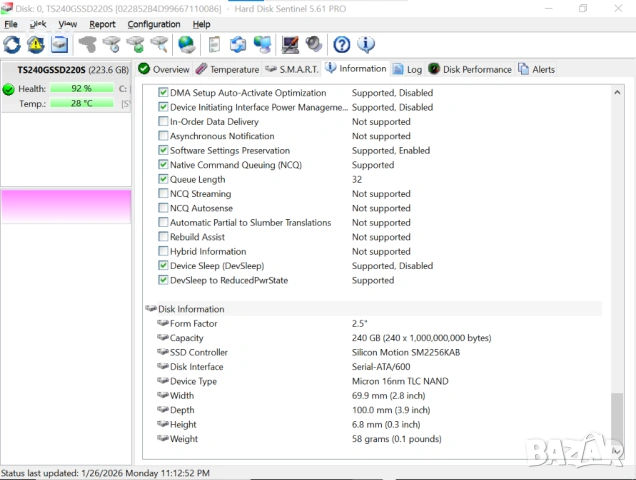Click the speaker icon in toolbar
This screenshot has height=480, width=636.
(314, 44)
